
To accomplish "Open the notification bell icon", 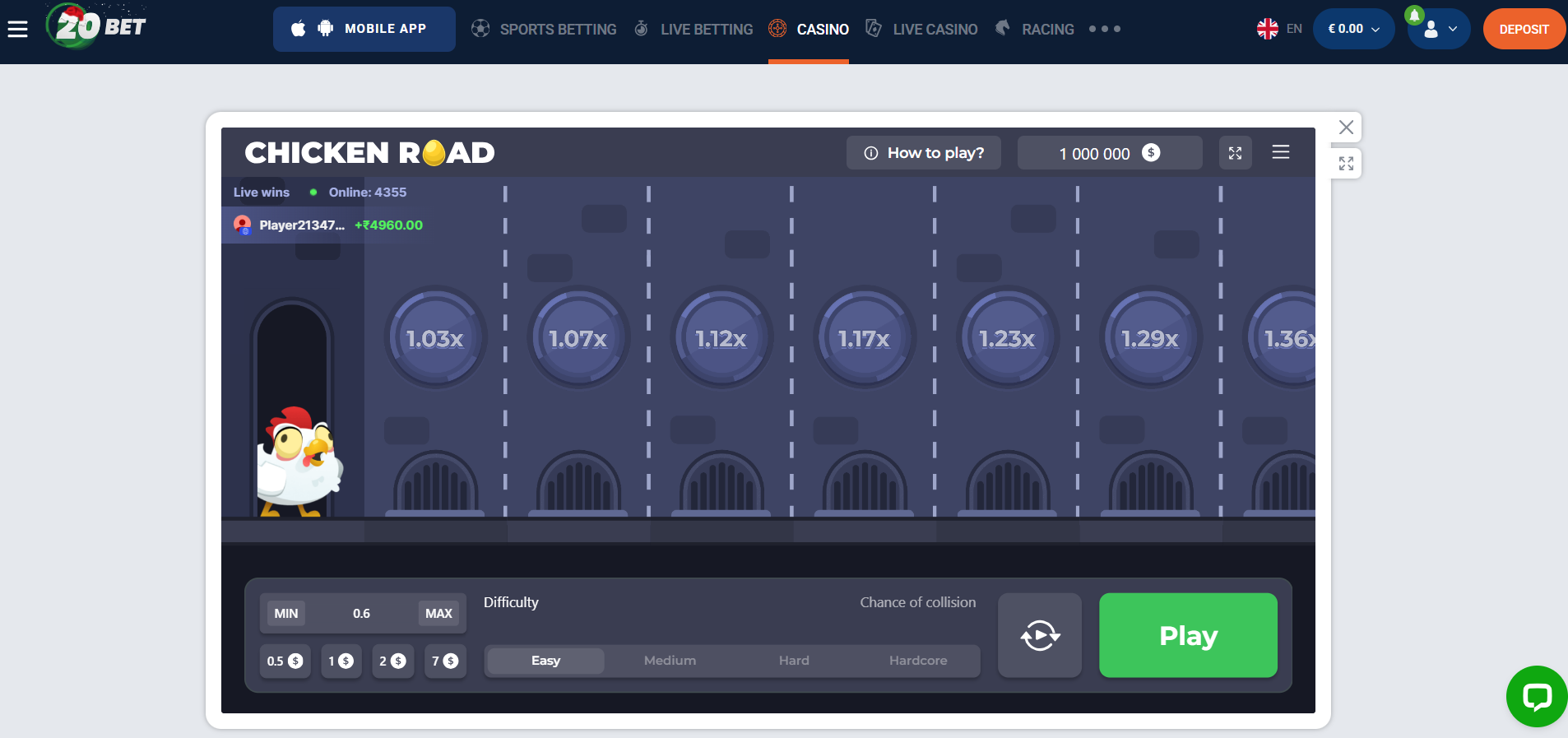I will [1414, 16].
